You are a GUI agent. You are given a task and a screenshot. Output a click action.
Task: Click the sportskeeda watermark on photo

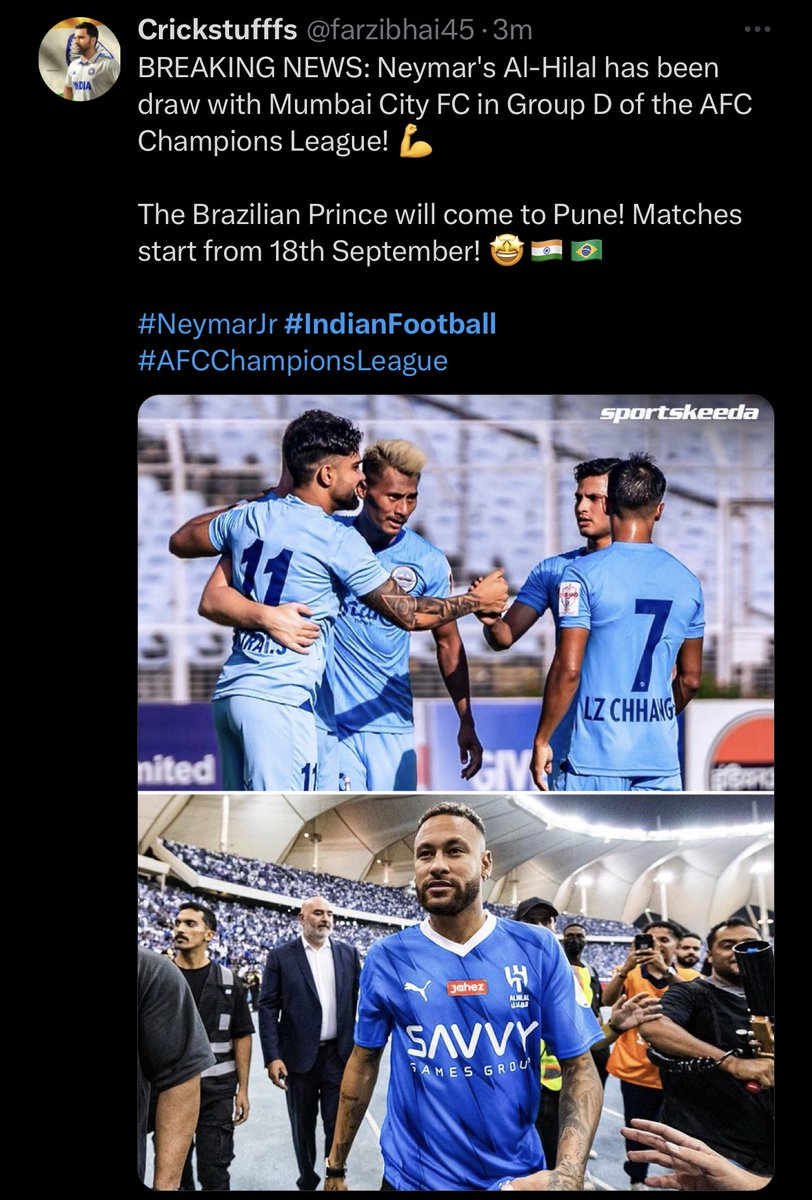(678, 412)
